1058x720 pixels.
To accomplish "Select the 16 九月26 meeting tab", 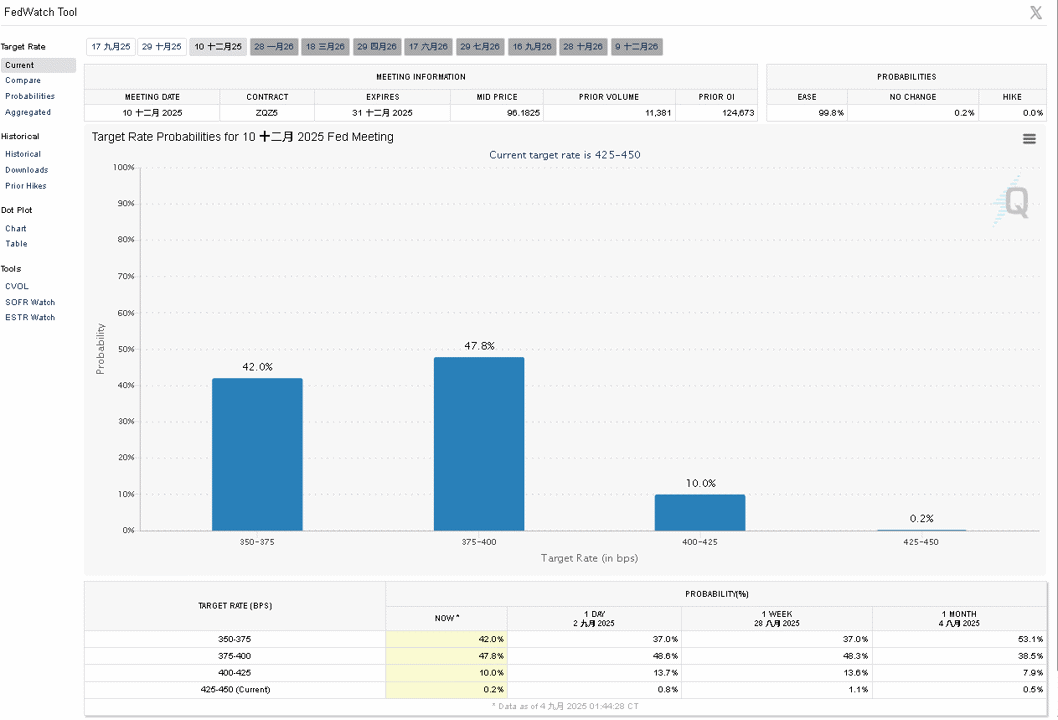I will tap(532, 47).
